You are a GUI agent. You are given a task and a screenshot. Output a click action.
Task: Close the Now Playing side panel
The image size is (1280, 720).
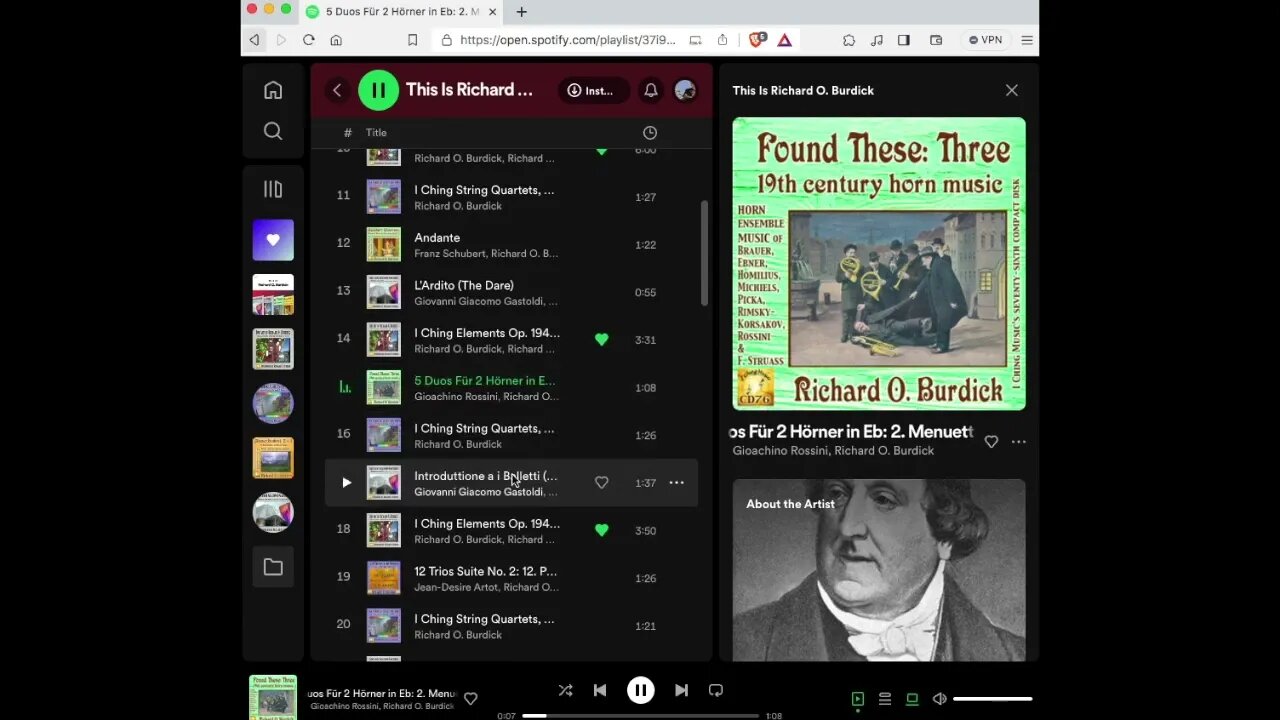[x=1012, y=90]
